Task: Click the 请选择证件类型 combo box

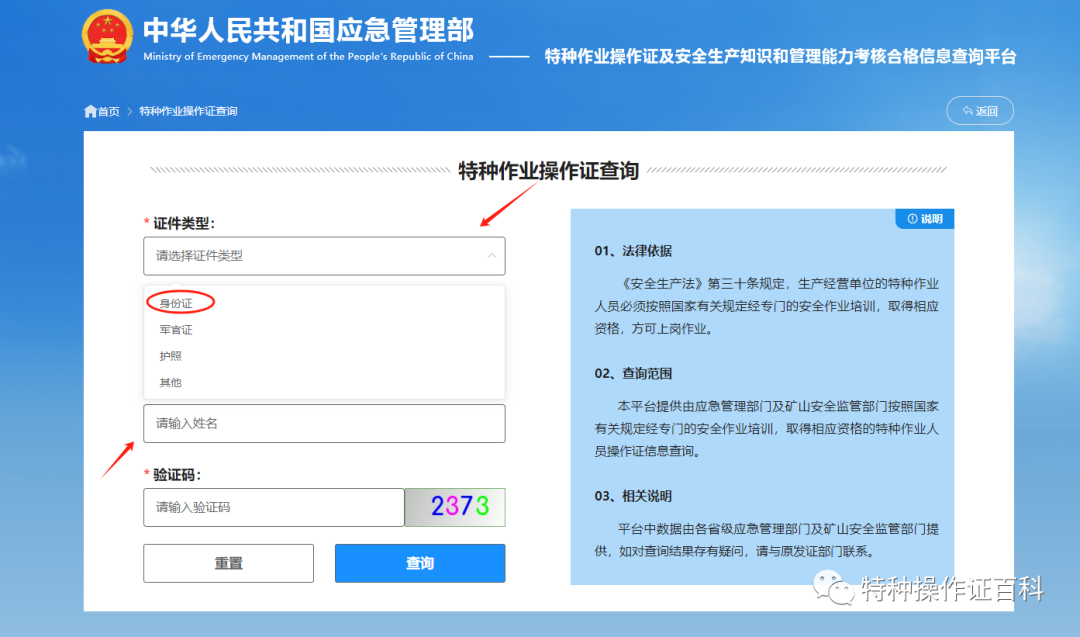Action: click(x=324, y=256)
